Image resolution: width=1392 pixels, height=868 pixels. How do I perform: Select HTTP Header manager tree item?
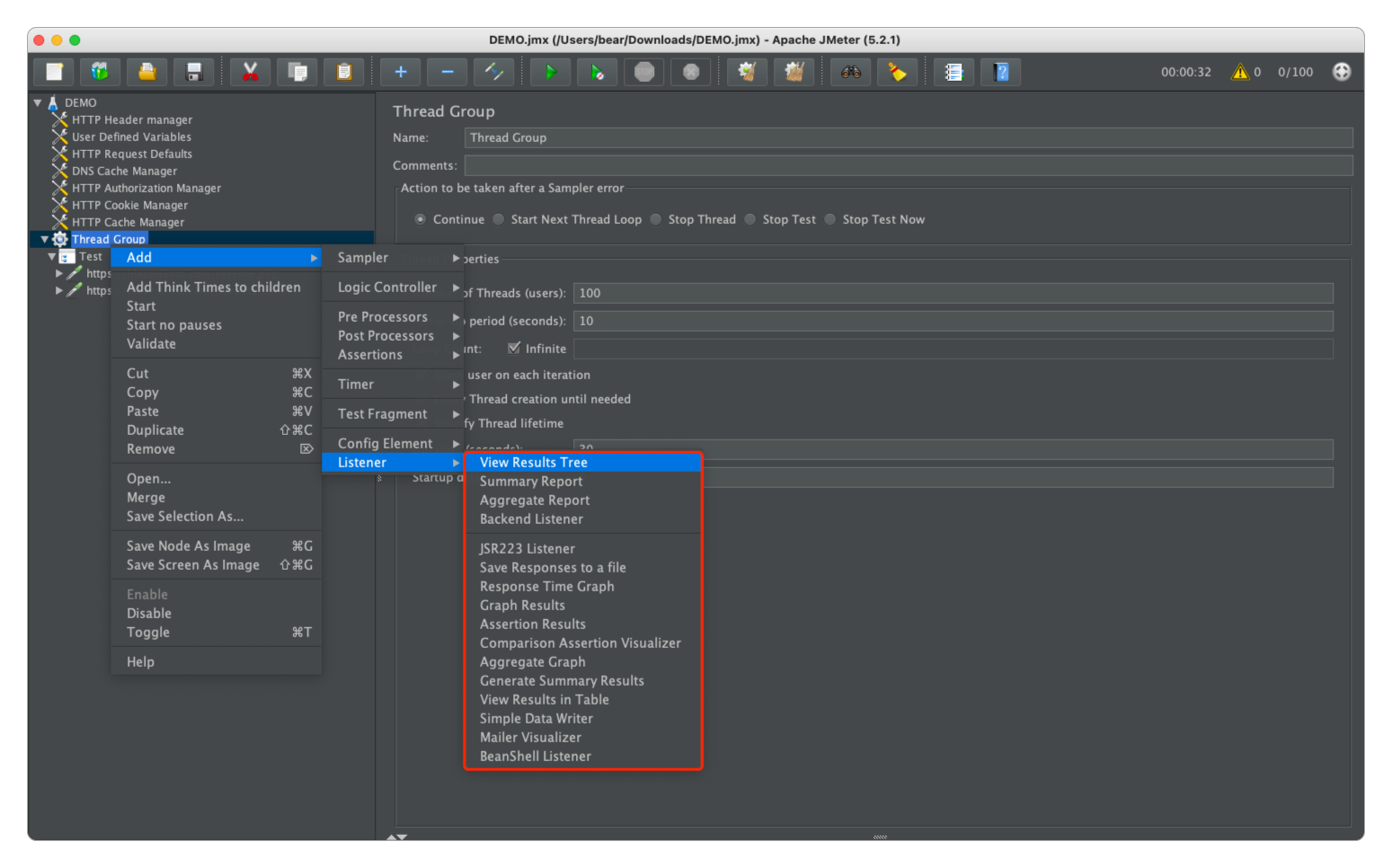[x=132, y=120]
